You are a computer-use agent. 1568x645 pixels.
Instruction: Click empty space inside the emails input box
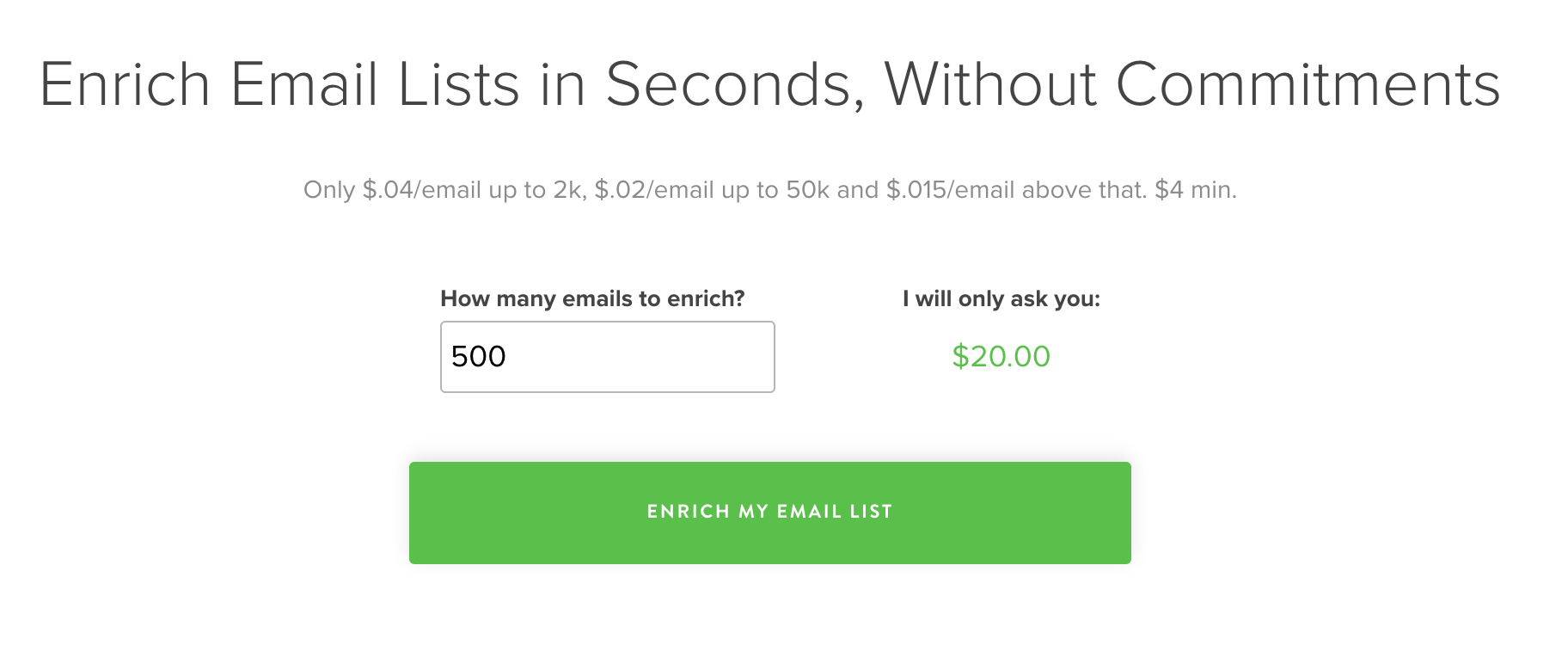[x=671, y=357]
